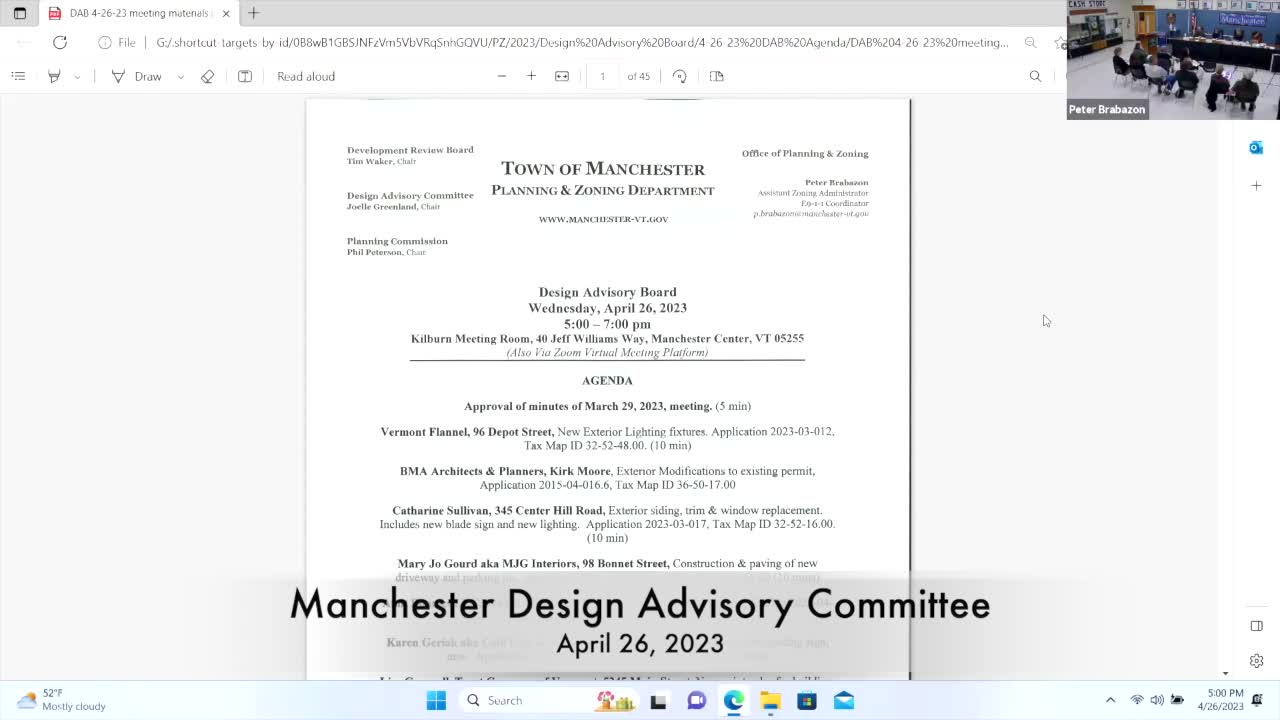This screenshot has width=1280, height=720.
Task: Expand the highlighter color options dropdown
Action: pos(77,76)
